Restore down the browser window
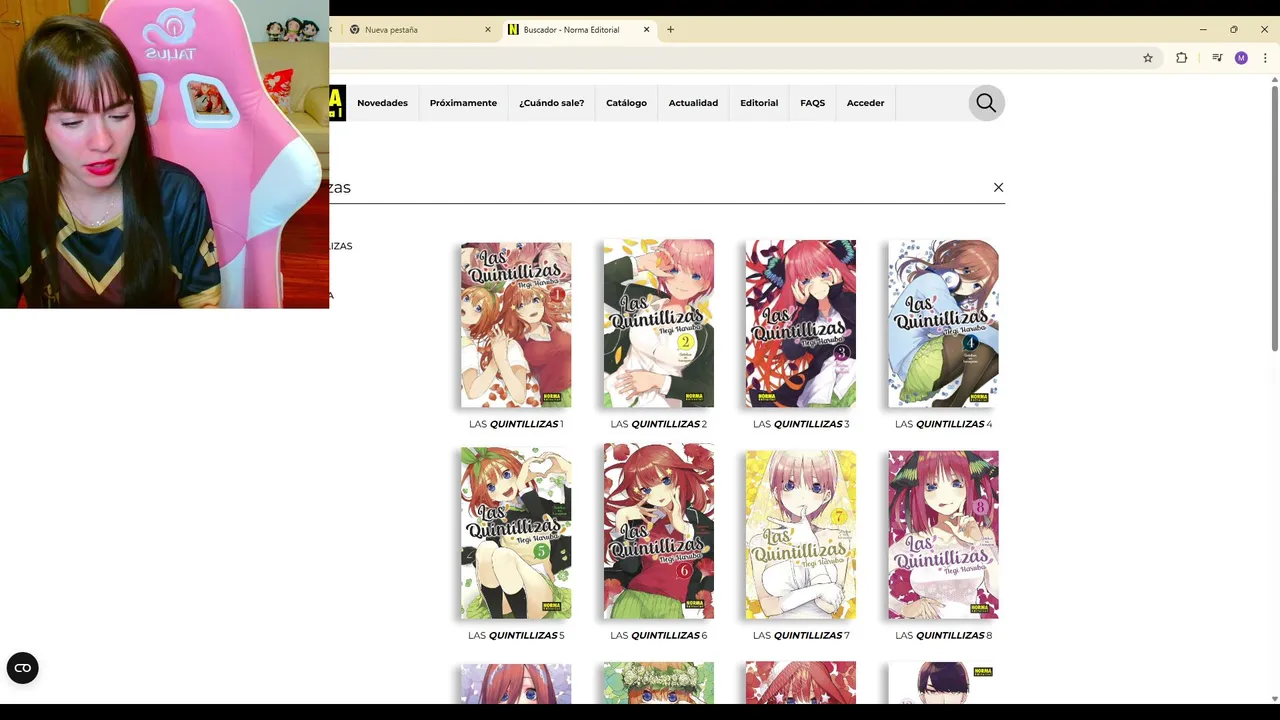Screen dimensions: 1280x720 pyautogui.click(x=1233, y=30)
